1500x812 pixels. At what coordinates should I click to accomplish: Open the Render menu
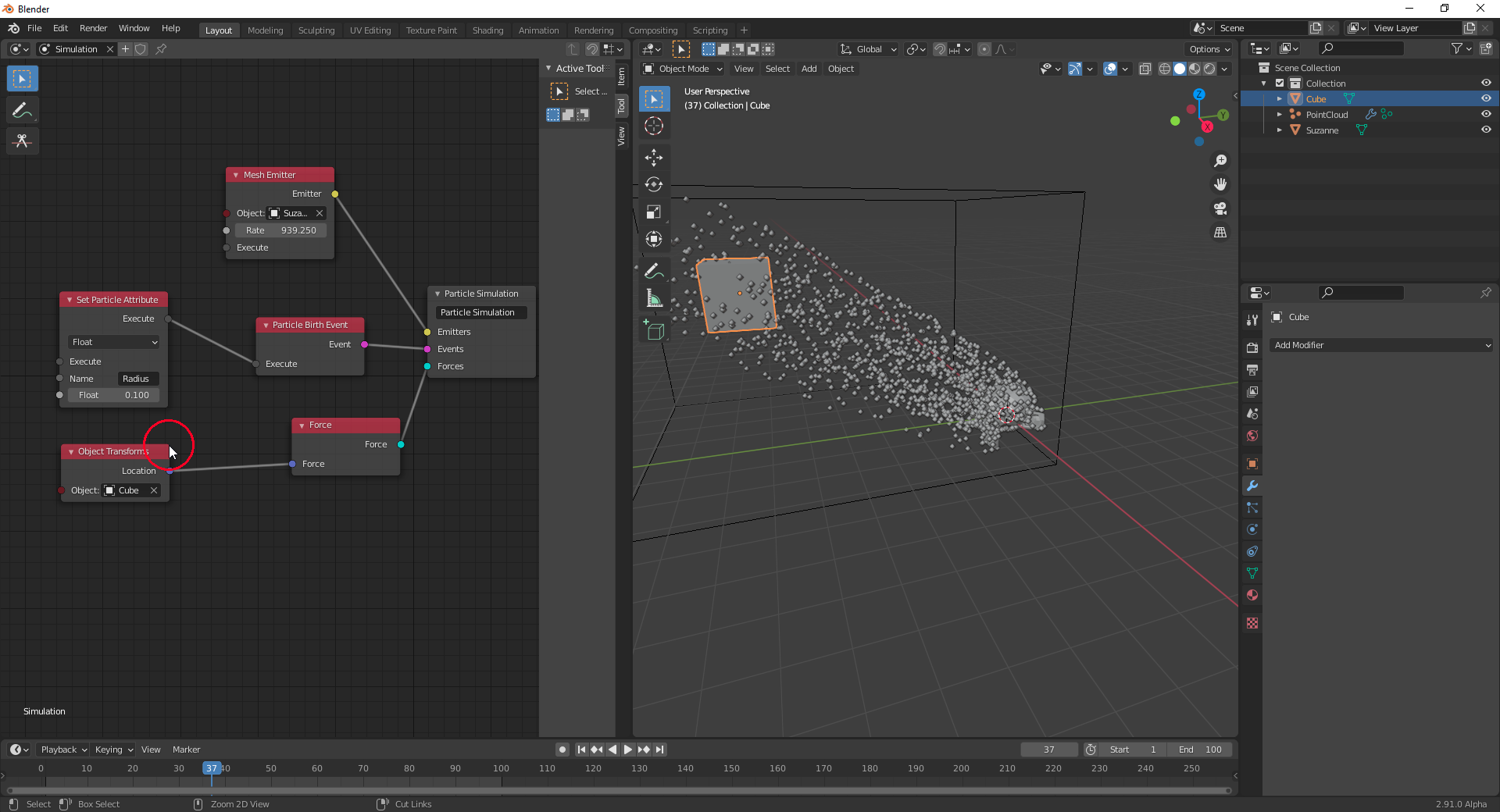93,28
